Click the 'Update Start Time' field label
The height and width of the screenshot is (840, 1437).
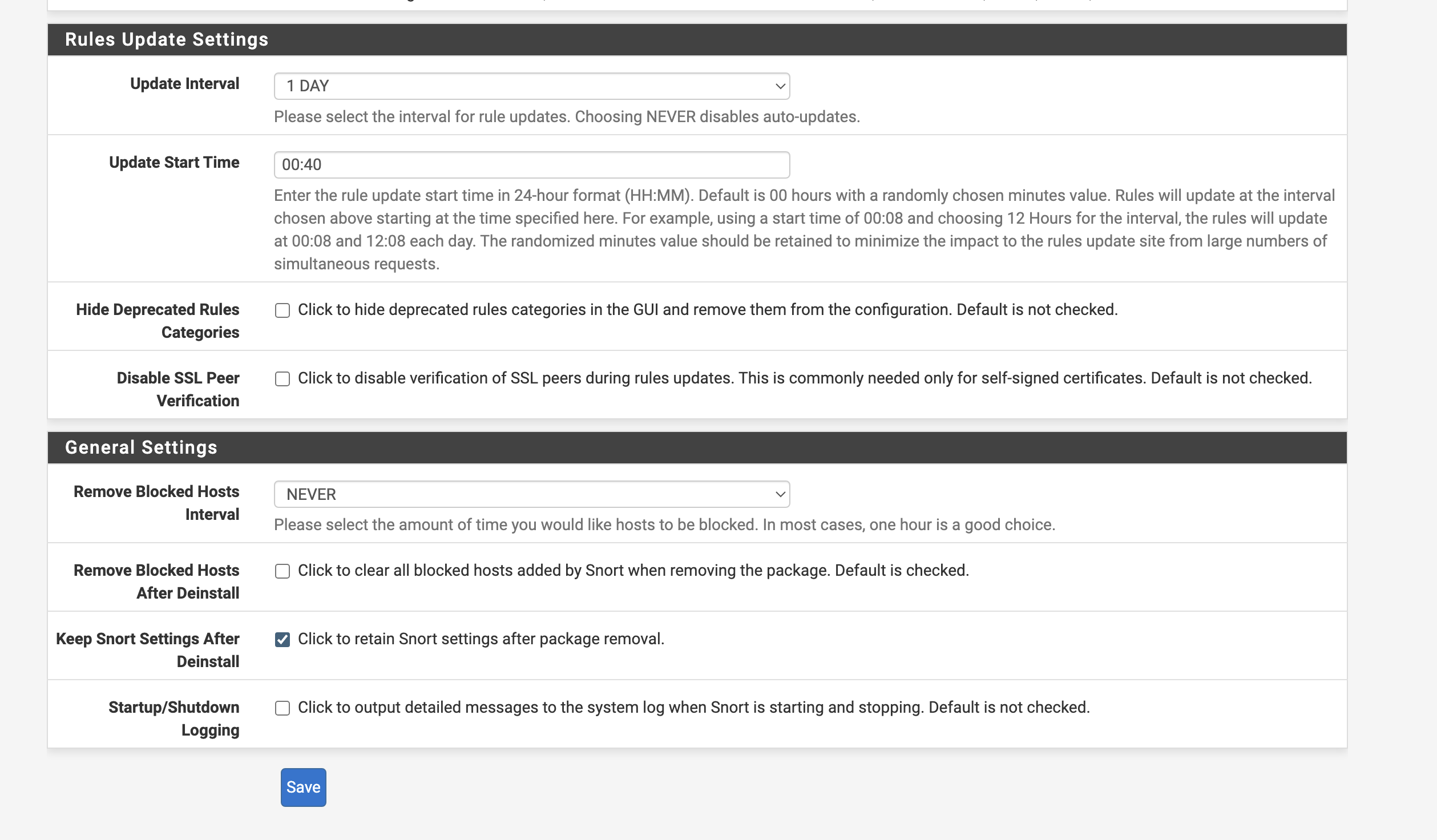pyautogui.click(x=174, y=163)
